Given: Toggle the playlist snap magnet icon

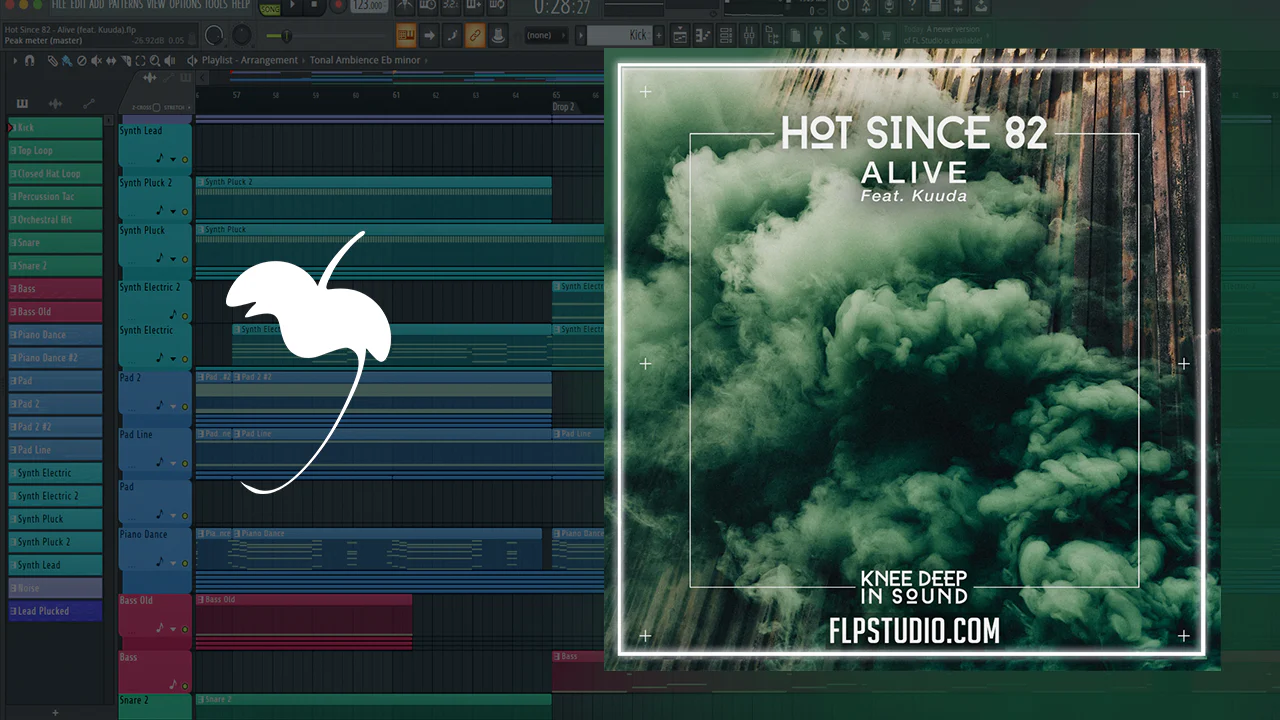Looking at the screenshot, I should (x=30, y=60).
